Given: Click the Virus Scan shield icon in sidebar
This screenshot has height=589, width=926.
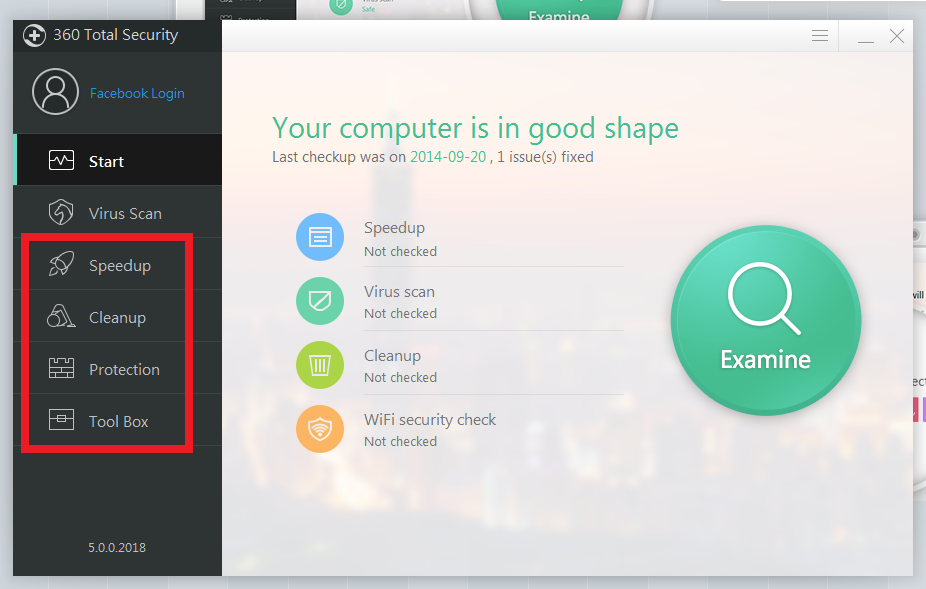Looking at the screenshot, I should 61,212.
